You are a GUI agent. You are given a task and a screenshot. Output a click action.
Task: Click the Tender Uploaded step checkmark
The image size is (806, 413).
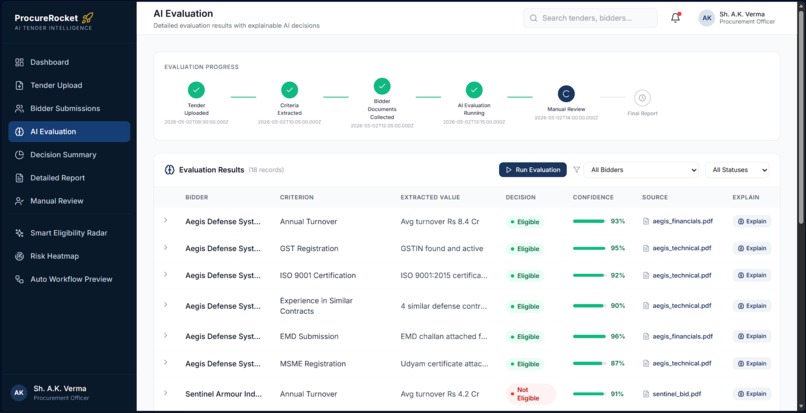pyautogui.click(x=196, y=90)
